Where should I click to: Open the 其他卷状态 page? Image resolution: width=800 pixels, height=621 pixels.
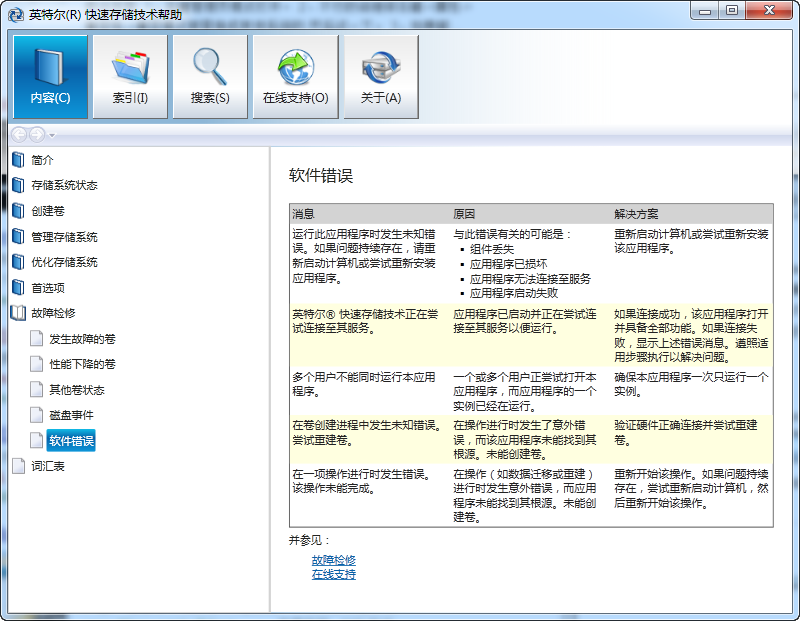tap(77, 390)
